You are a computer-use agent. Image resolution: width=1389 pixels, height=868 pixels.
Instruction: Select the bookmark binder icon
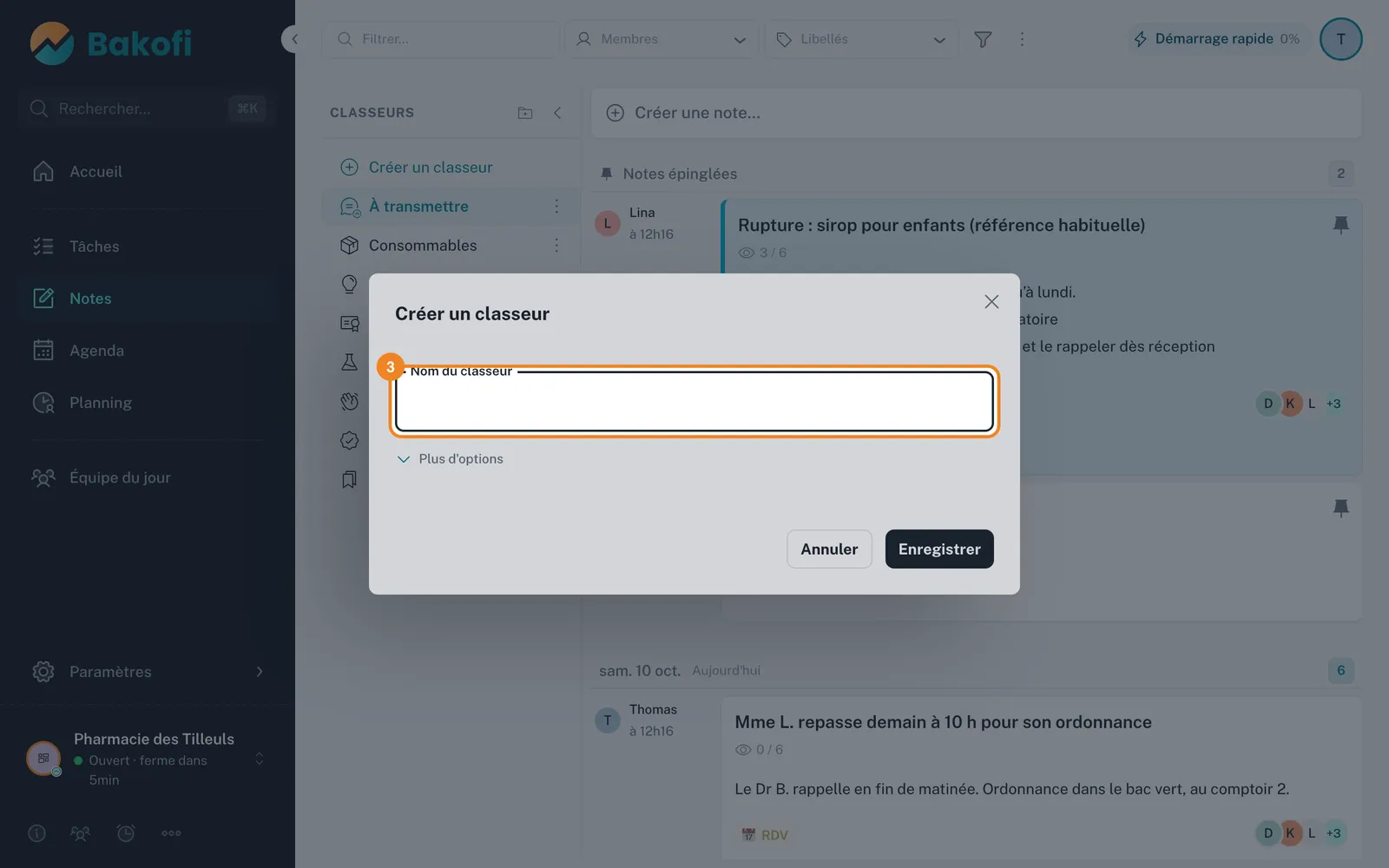pyautogui.click(x=349, y=480)
